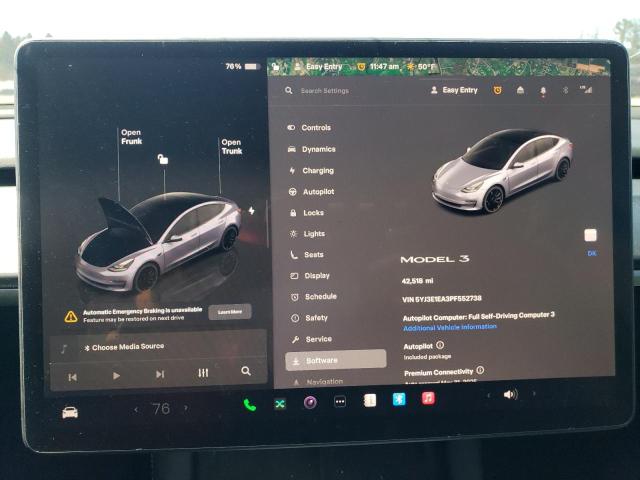Open the media equalizer icon
This screenshot has height=480, width=640.
coord(203,372)
